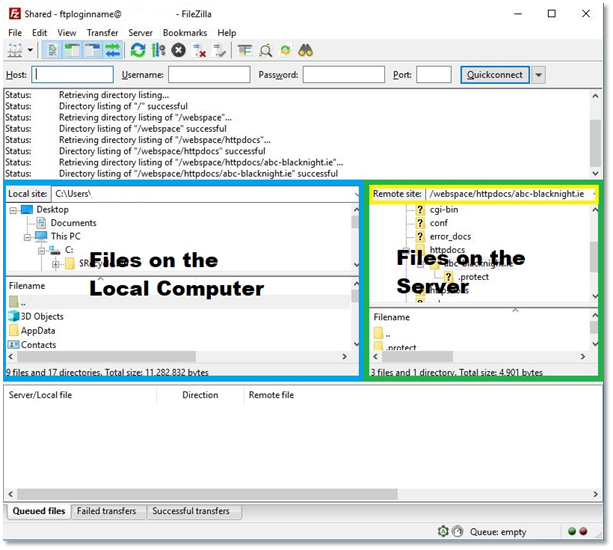Toggle directory comparison
The image size is (613, 550).
point(265,50)
